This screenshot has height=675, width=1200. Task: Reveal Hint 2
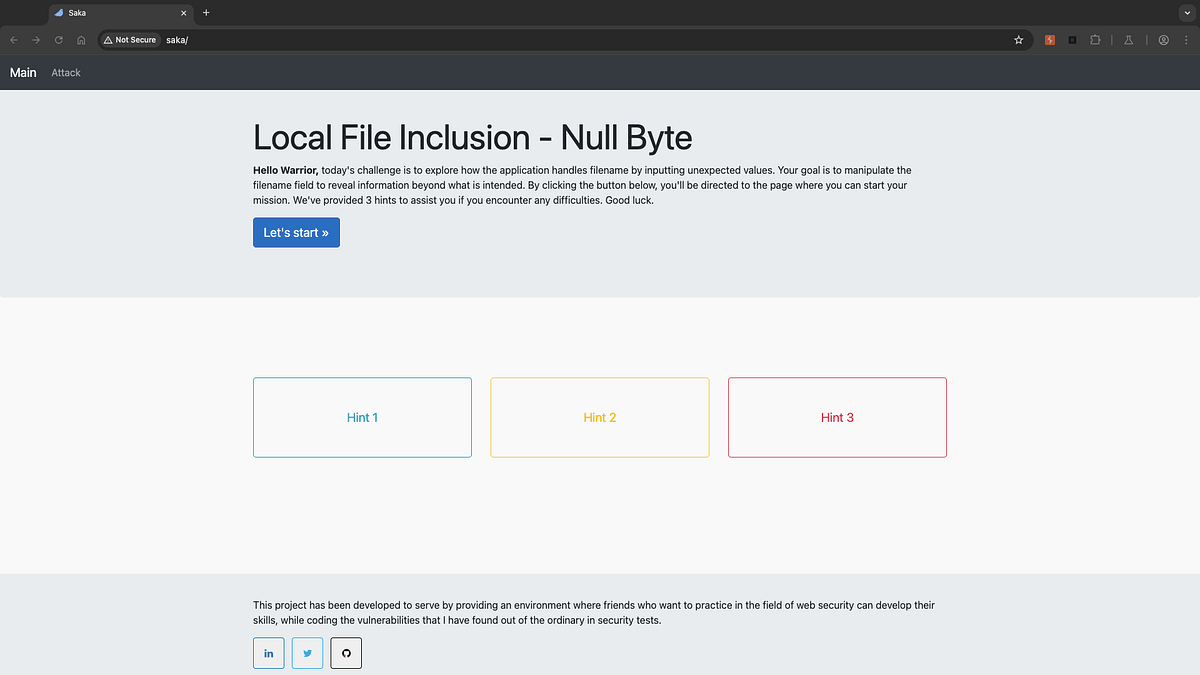[x=599, y=417]
